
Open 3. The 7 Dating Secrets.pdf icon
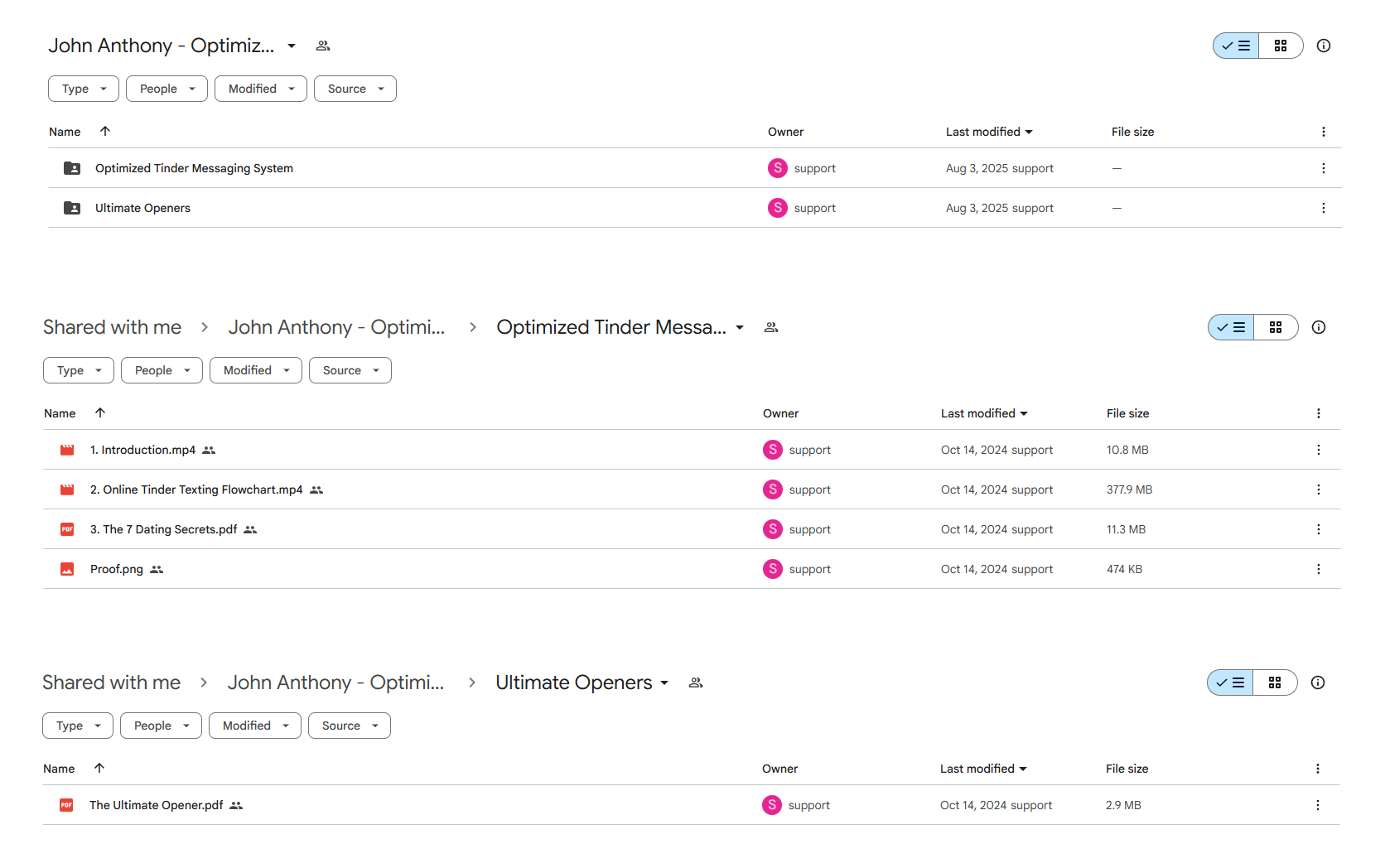coord(67,529)
